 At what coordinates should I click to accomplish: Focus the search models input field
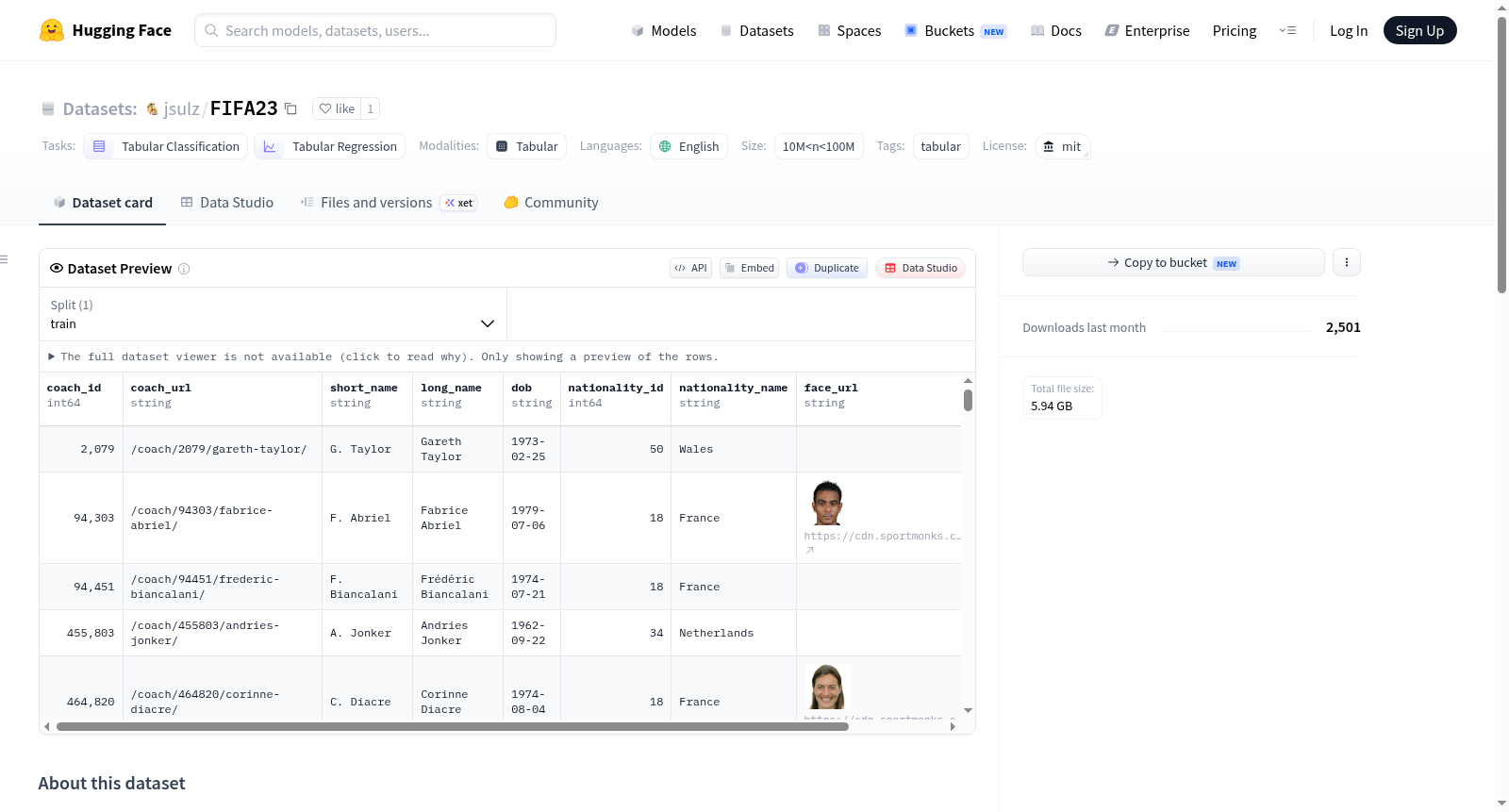[375, 30]
